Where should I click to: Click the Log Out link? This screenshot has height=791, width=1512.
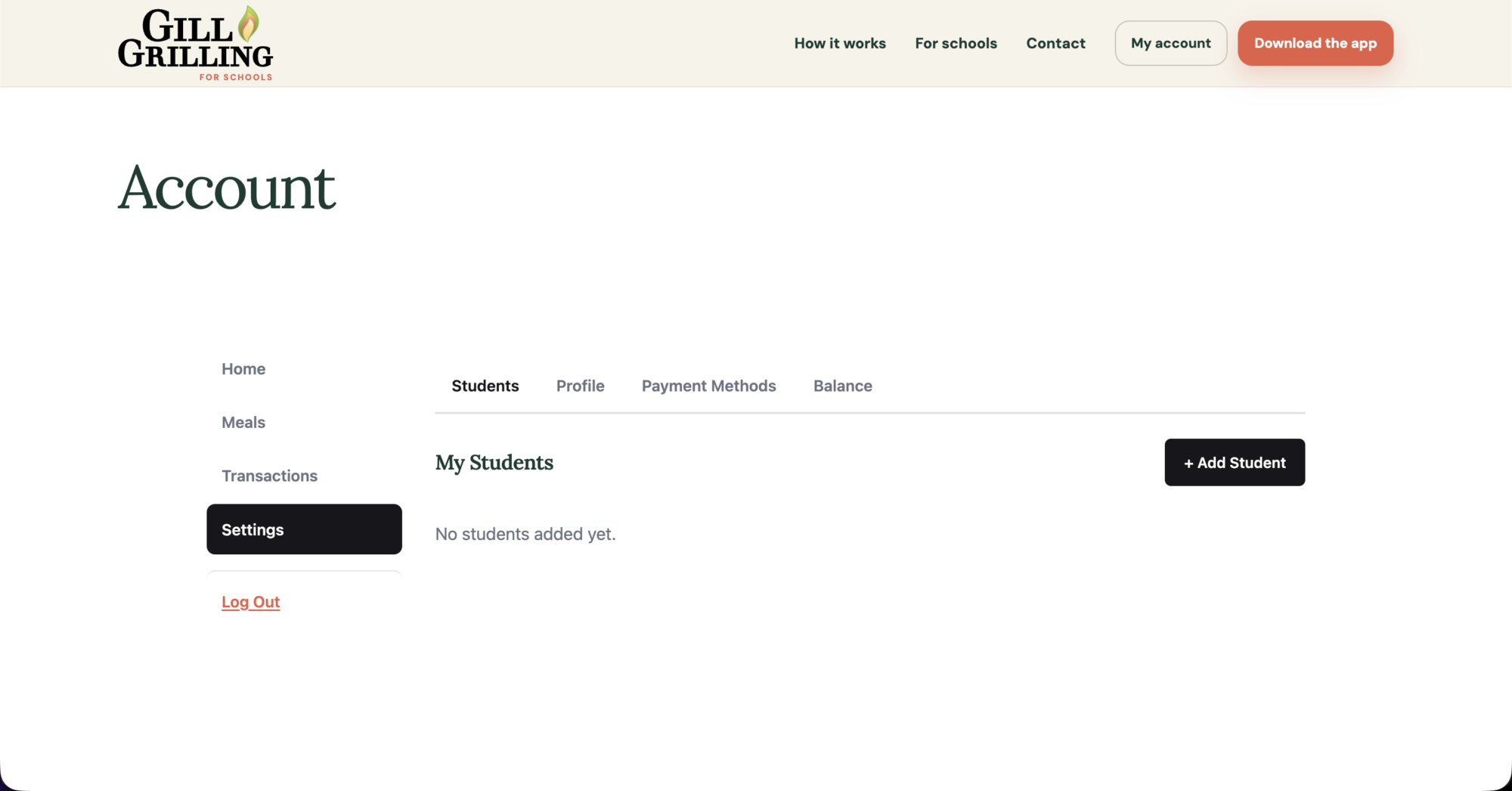[x=250, y=602]
